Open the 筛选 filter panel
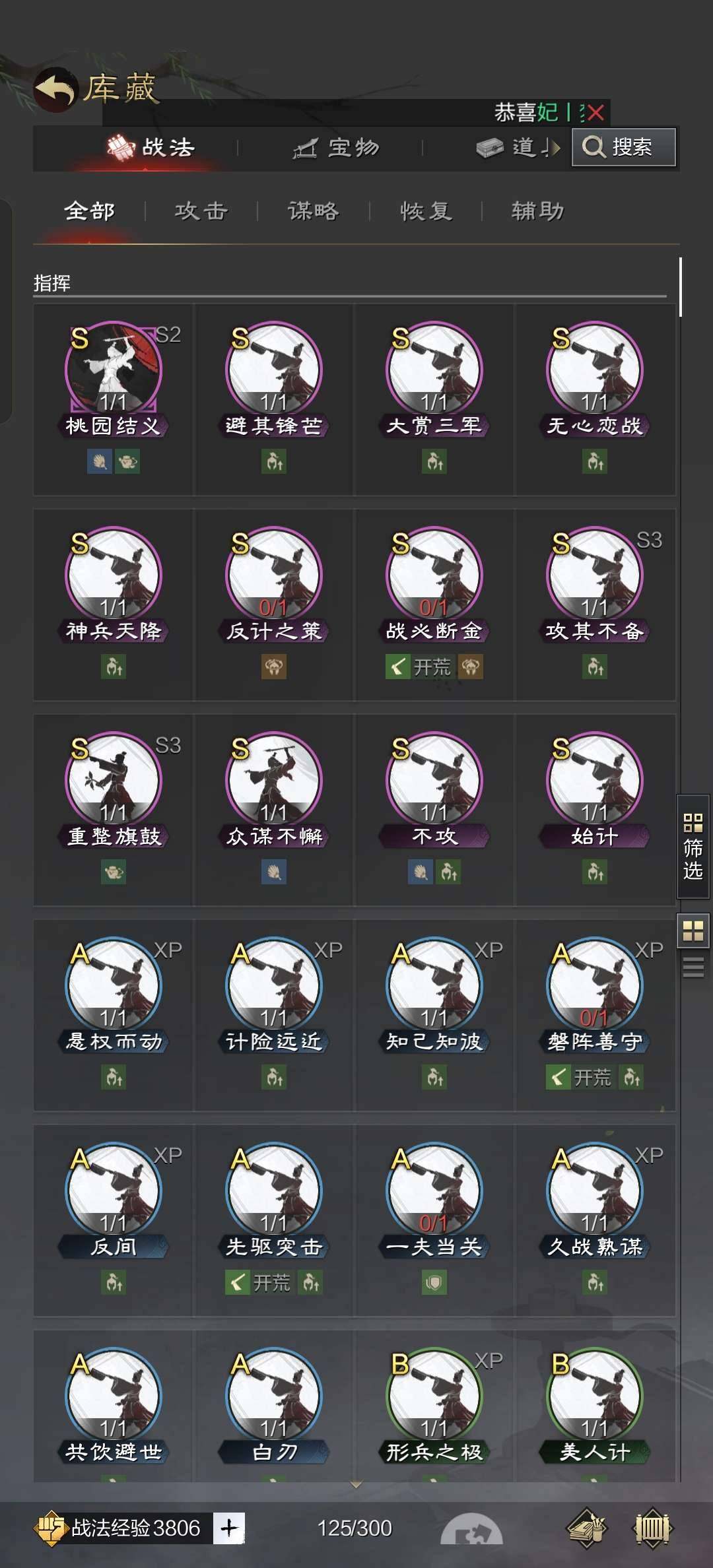713x1568 pixels. 693,846
